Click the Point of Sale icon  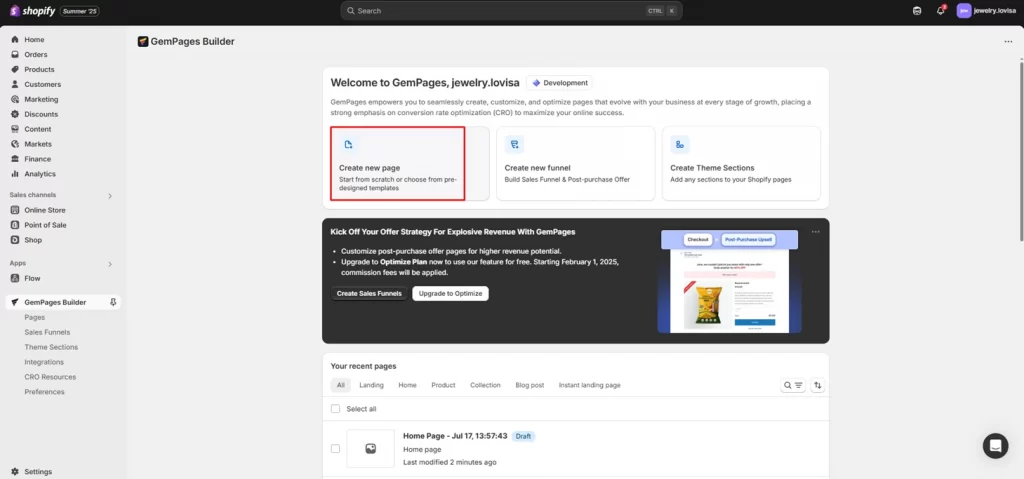[x=14, y=225]
